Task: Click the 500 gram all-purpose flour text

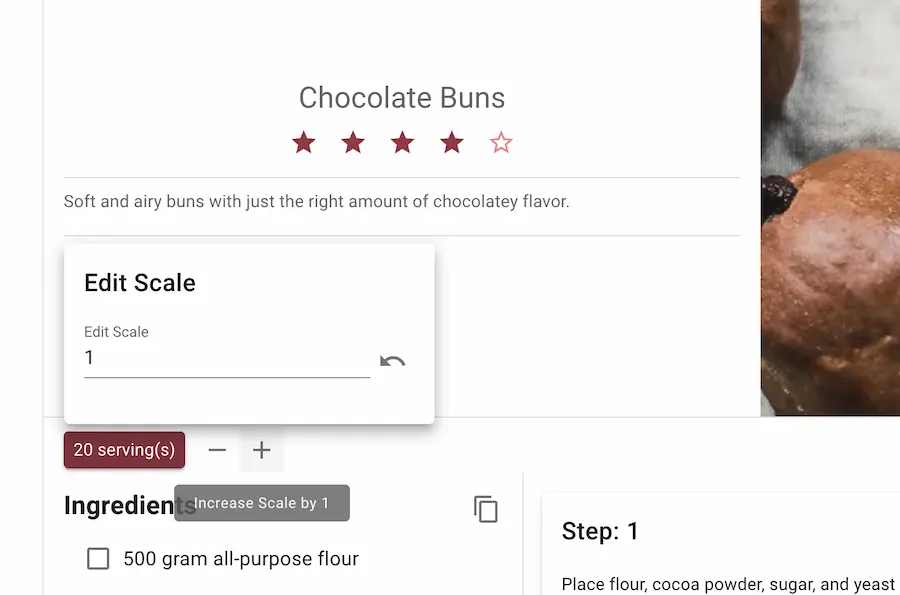Action: point(241,558)
